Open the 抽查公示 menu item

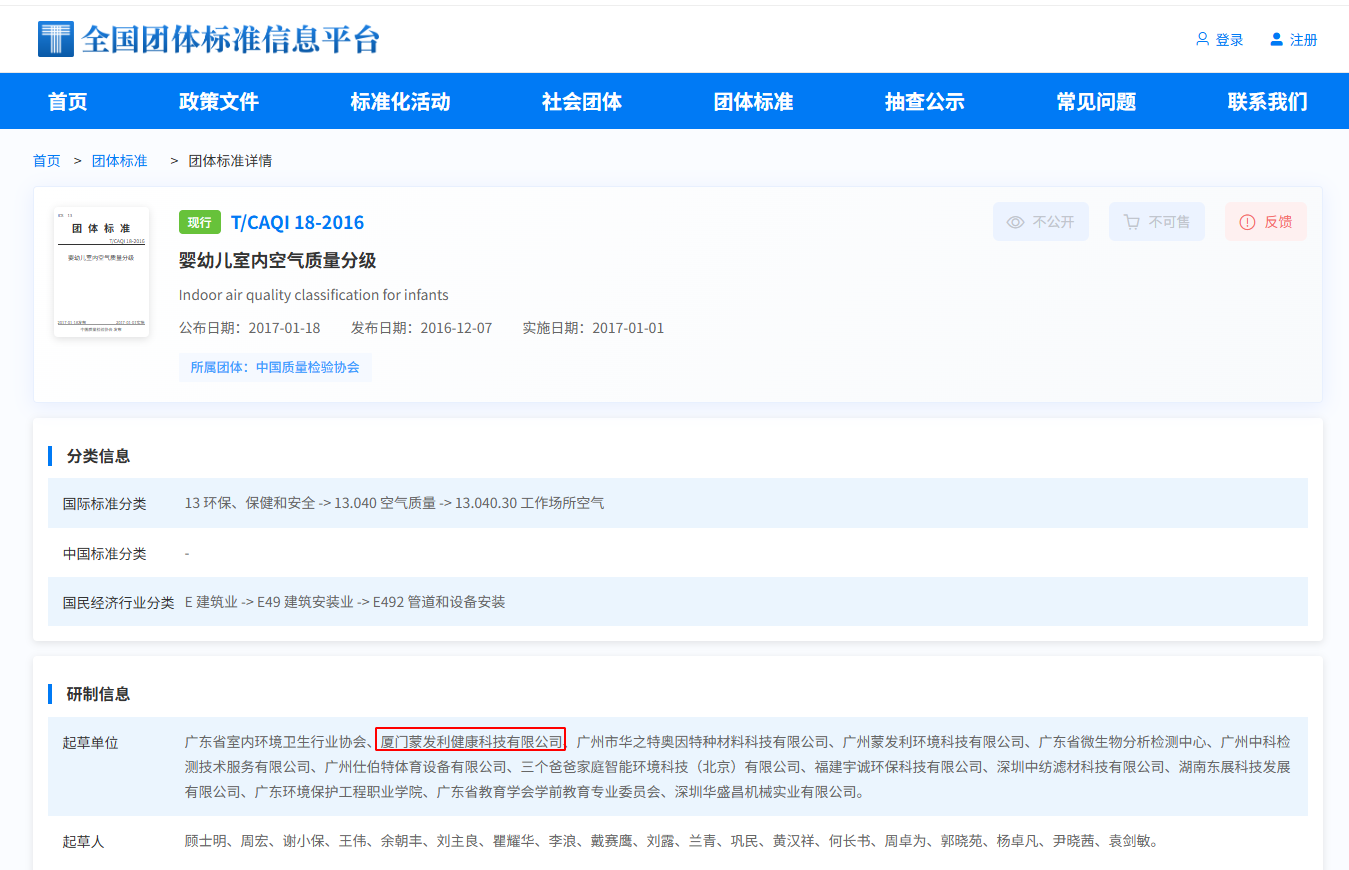click(x=925, y=101)
